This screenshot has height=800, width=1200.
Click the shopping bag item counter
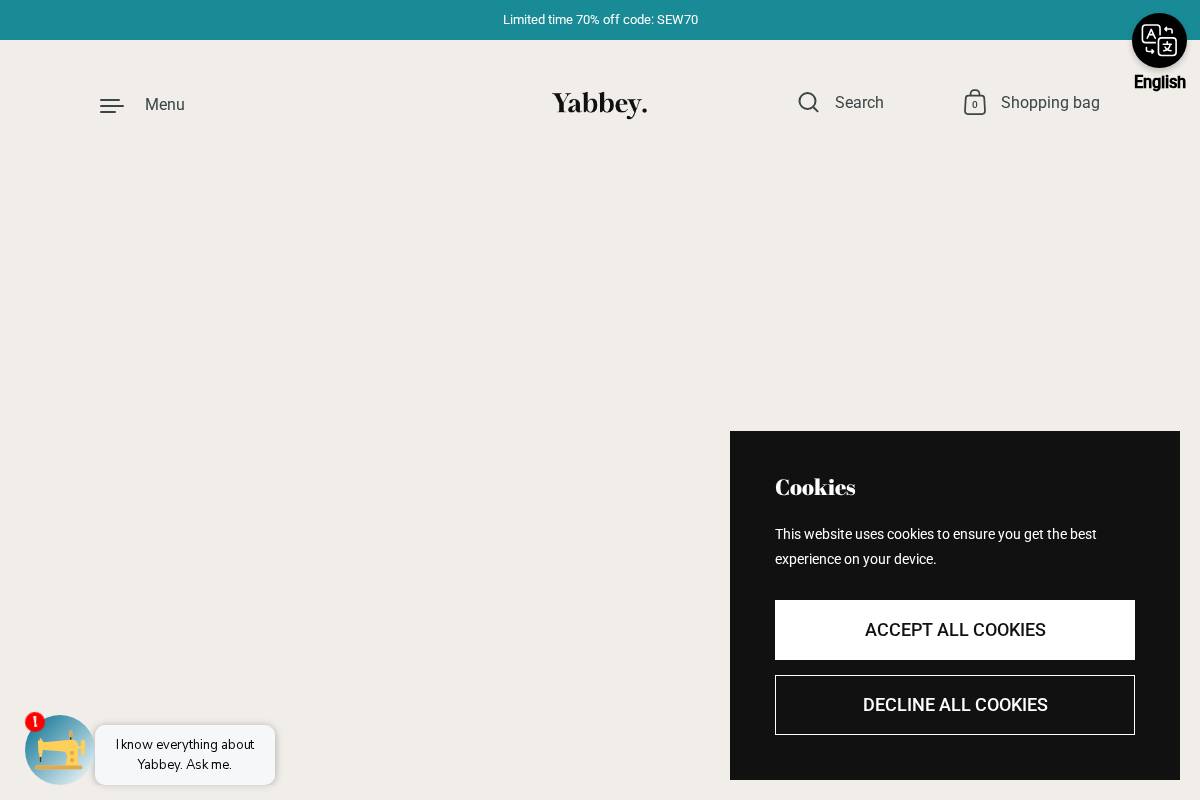975,103
